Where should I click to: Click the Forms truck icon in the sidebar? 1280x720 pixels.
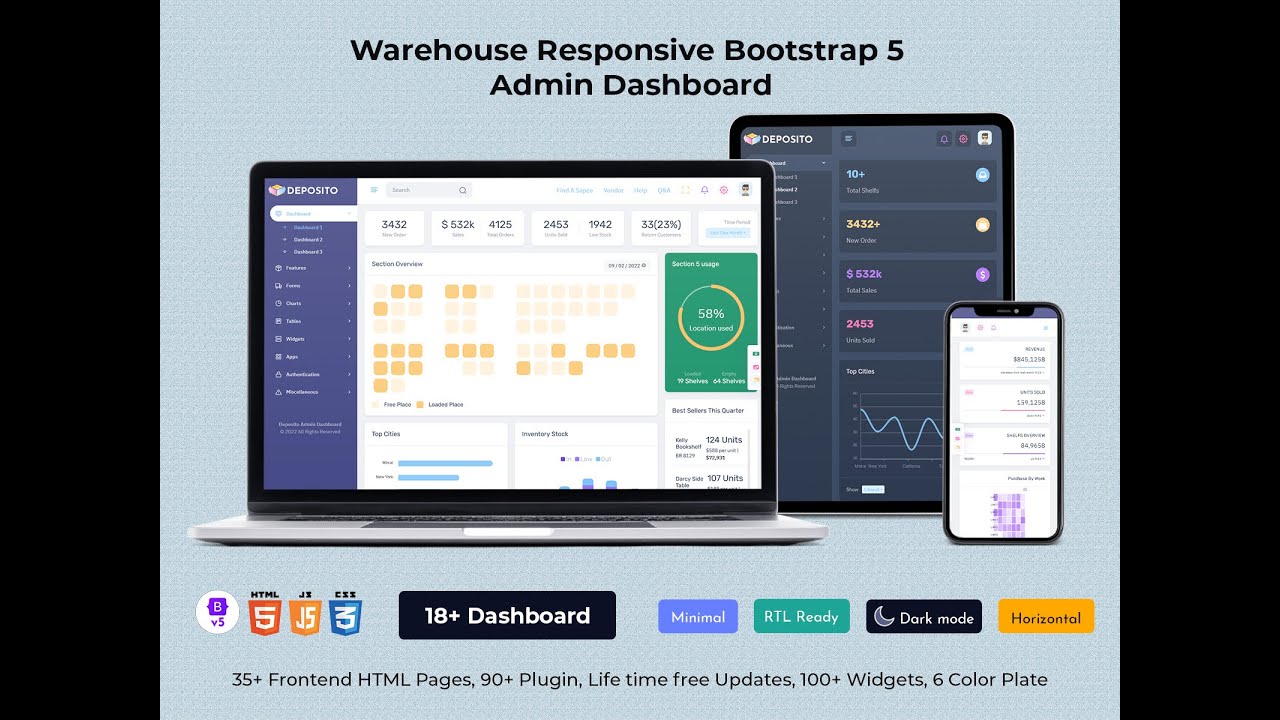pyautogui.click(x=278, y=286)
